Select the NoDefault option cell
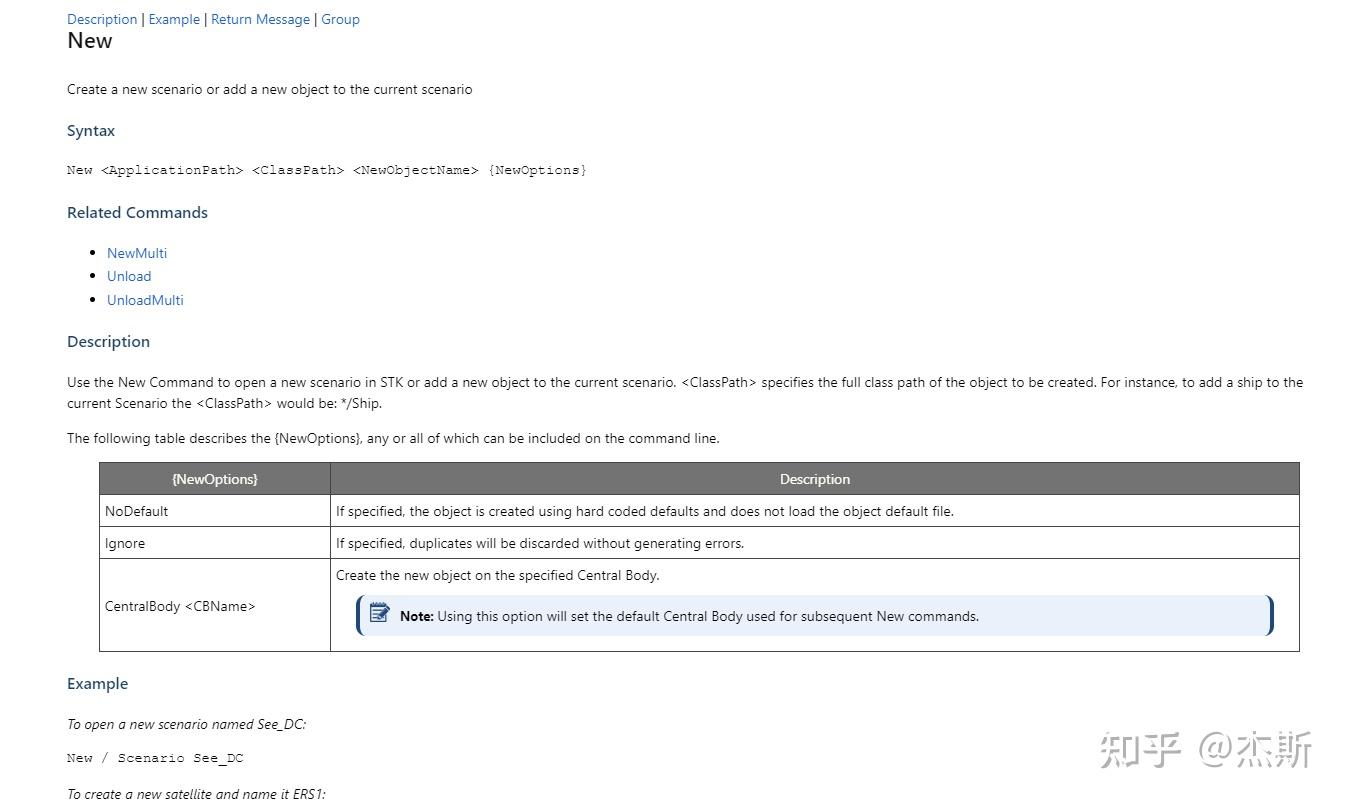Viewport: 1346px width, 806px height. pos(137,511)
